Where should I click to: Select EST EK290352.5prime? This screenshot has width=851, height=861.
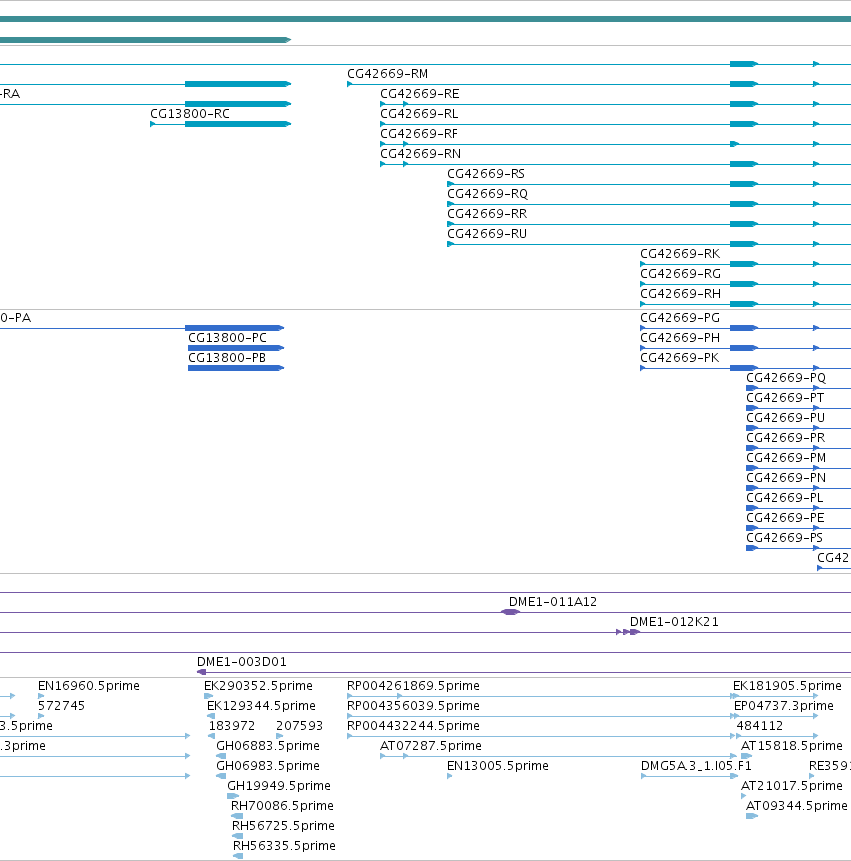(x=258, y=686)
